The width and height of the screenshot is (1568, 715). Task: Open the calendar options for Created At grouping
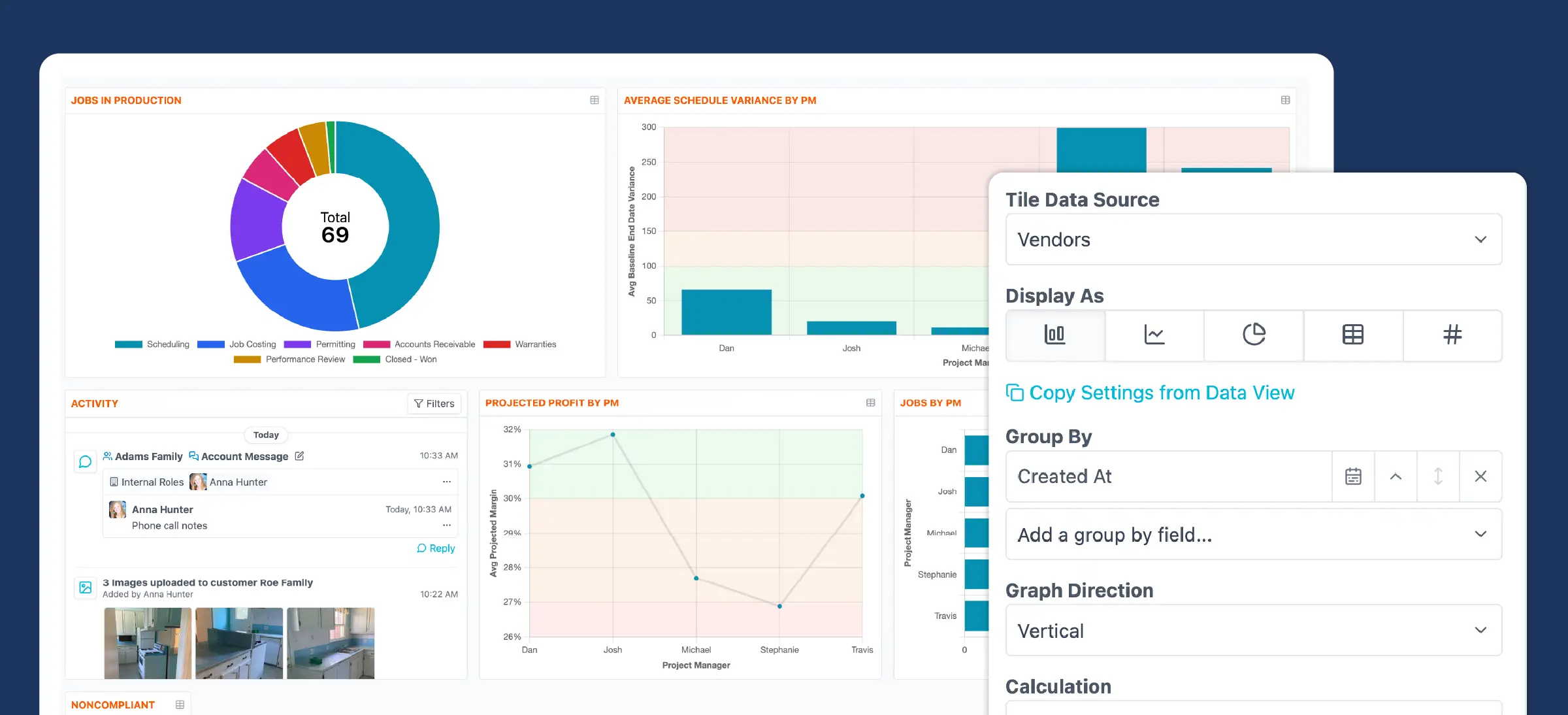pyautogui.click(x=1353, y=476)
